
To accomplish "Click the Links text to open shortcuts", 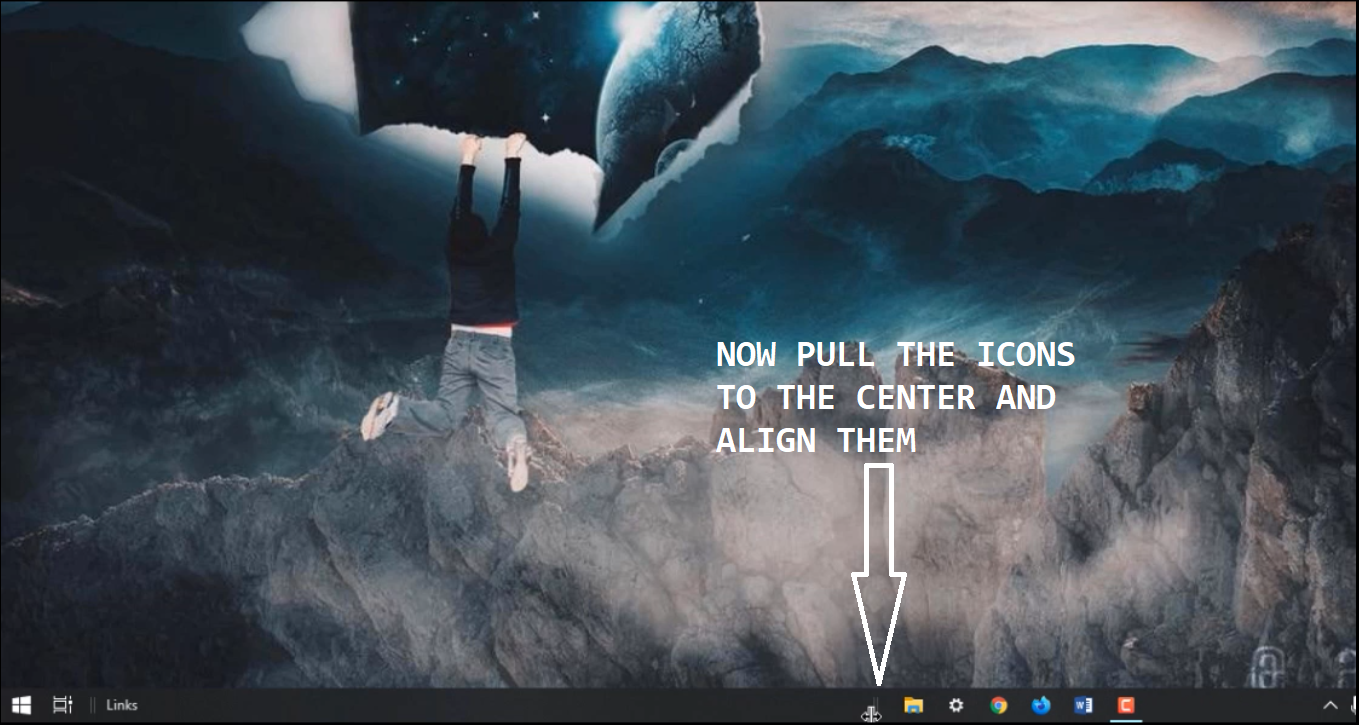I will 121,705.
